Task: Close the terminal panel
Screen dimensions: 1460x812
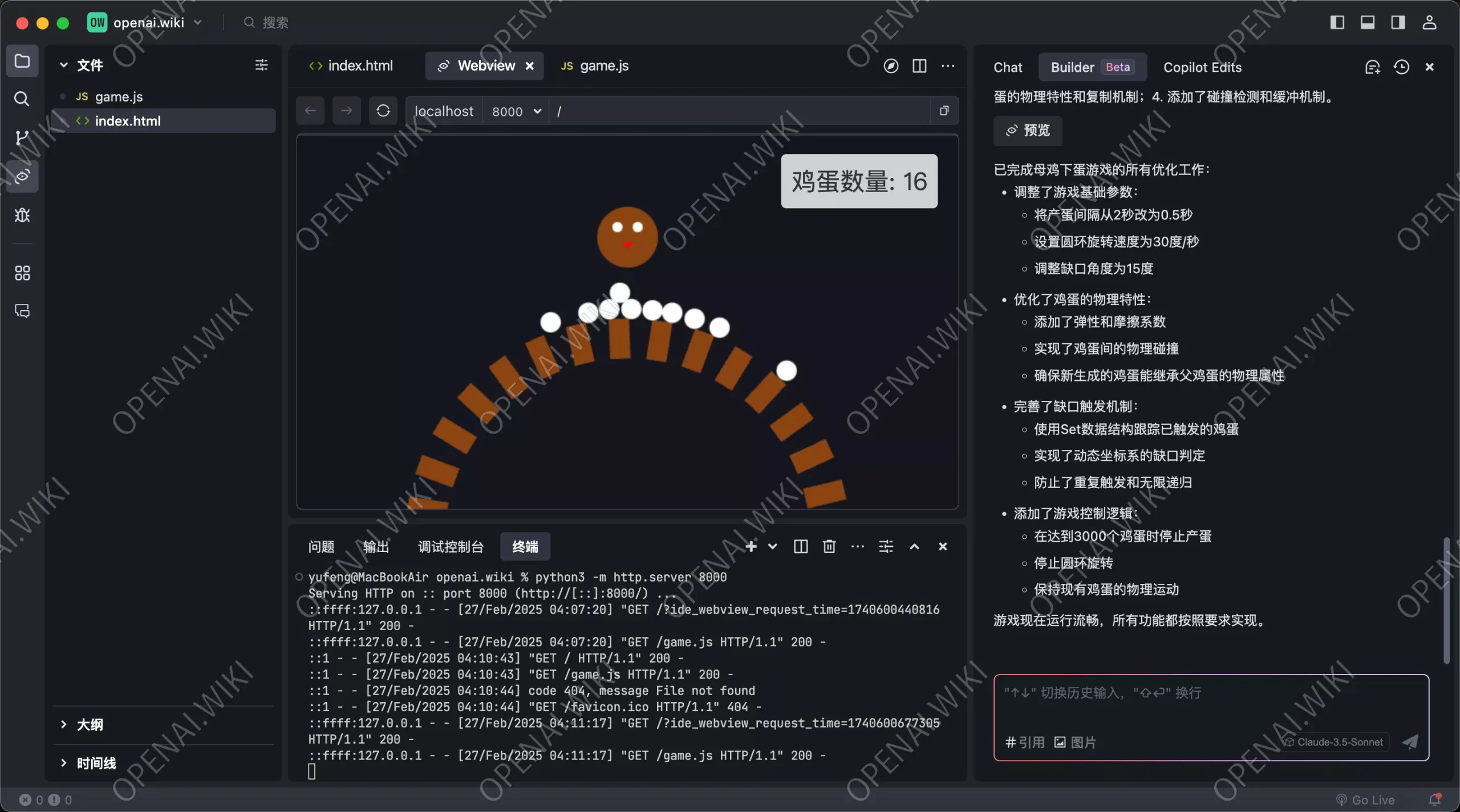Action: (943, 546)
